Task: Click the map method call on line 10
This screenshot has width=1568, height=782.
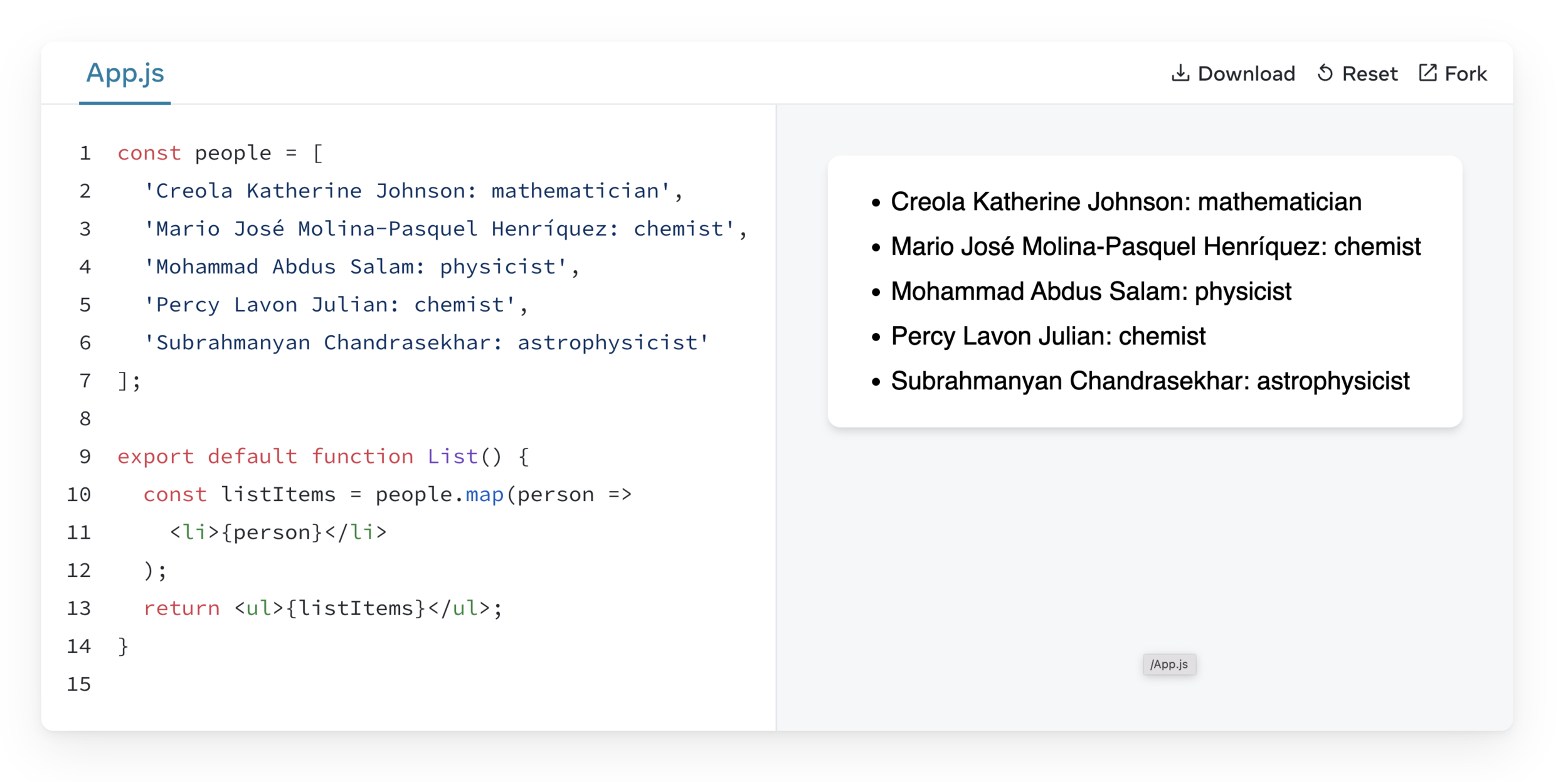Action: (x=484, y=495)
